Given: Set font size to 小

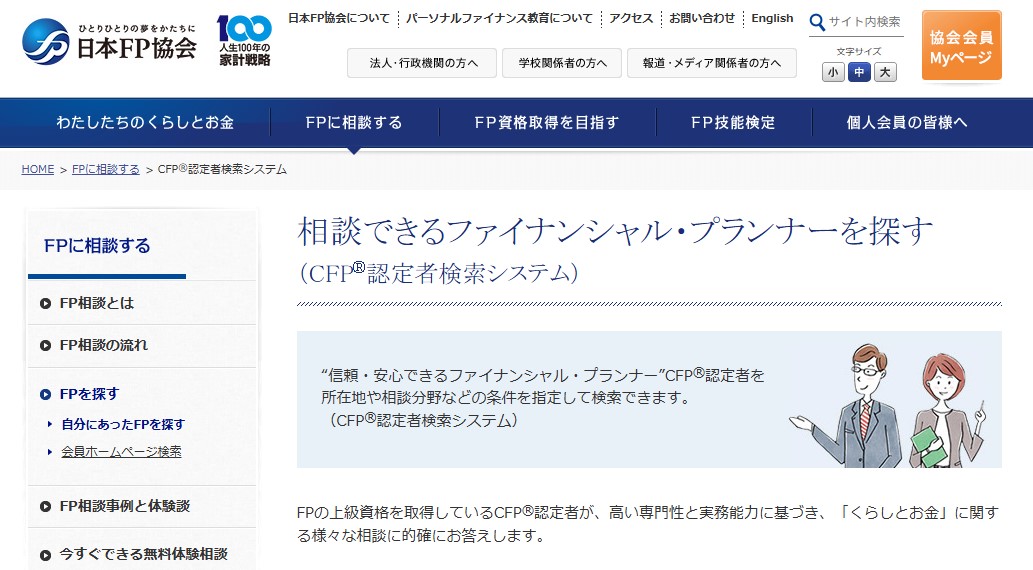Looking at the screenshot, I should coord(833,72).
